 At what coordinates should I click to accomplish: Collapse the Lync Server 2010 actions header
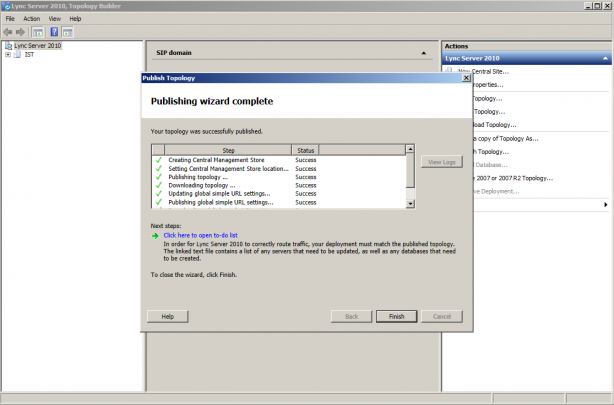point(605,58)
